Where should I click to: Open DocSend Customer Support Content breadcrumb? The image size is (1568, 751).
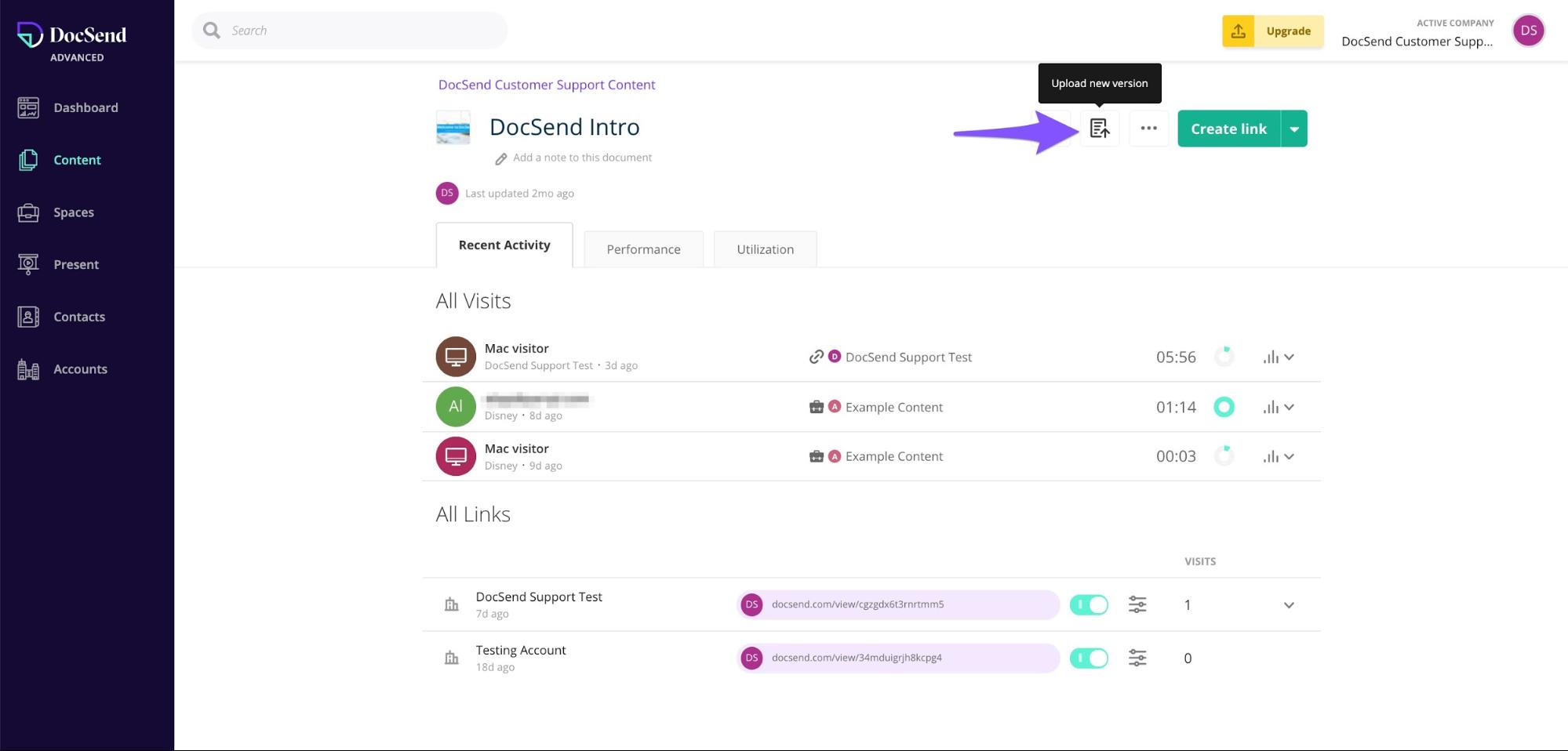click(x=547, y=85)
